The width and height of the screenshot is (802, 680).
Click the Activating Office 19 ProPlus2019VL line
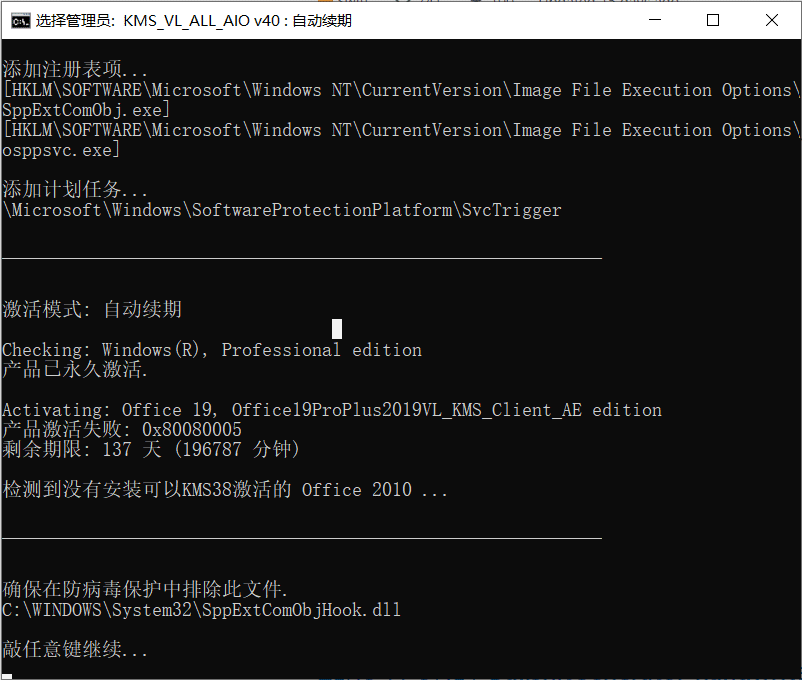[331, 410]
